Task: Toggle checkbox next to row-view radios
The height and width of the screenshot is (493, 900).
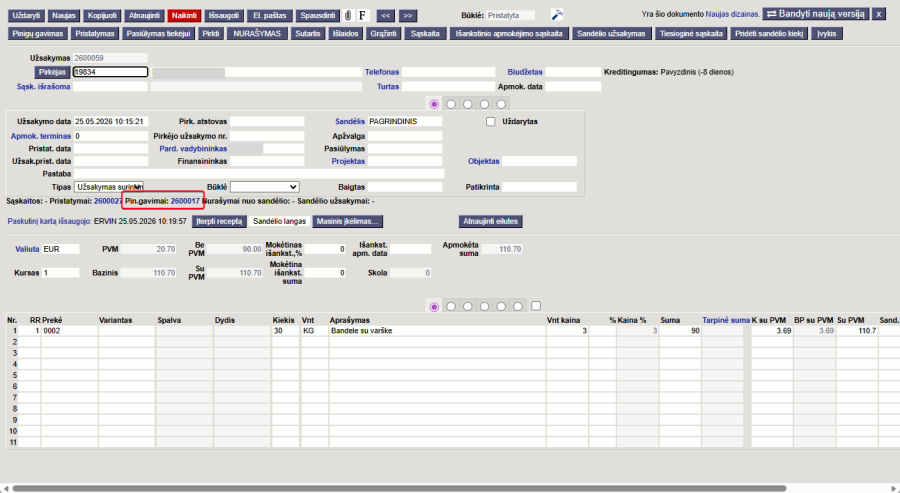Action: point(536,306)
